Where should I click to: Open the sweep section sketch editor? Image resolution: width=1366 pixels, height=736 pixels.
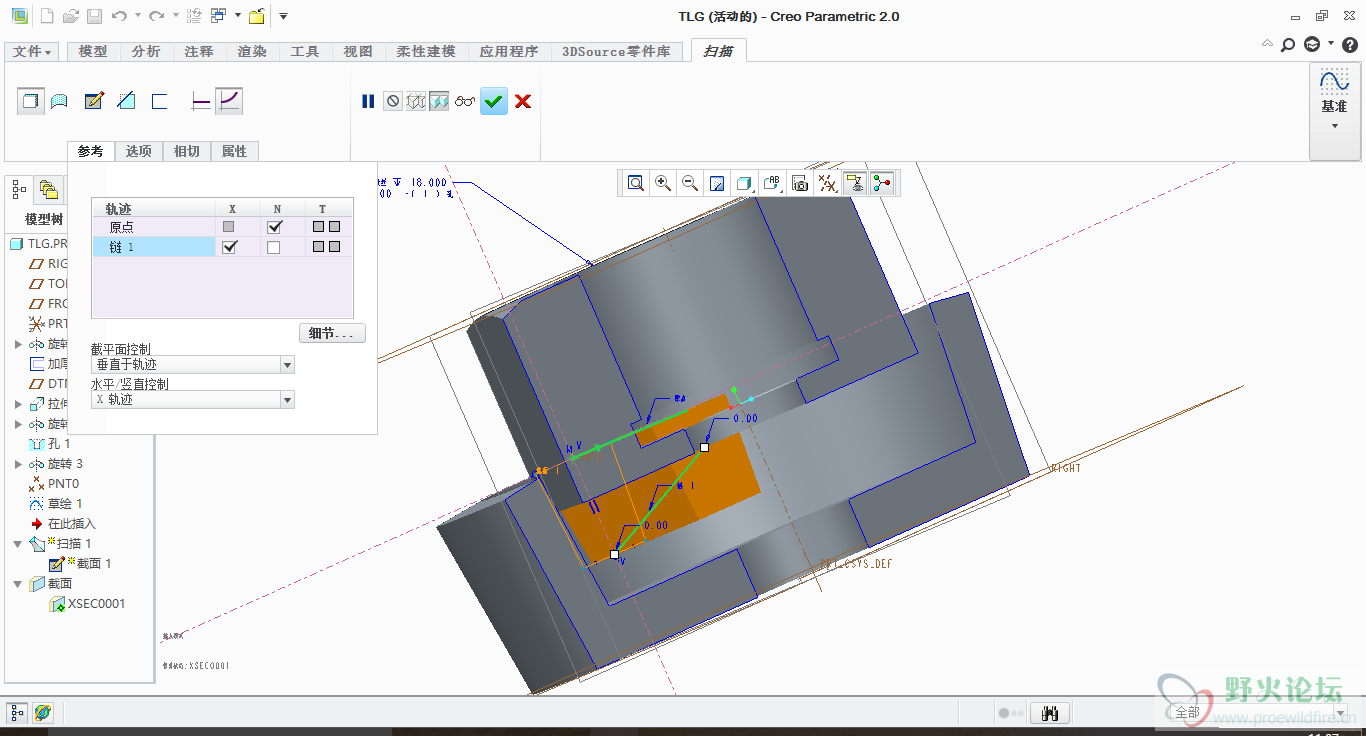coord(94,101)
